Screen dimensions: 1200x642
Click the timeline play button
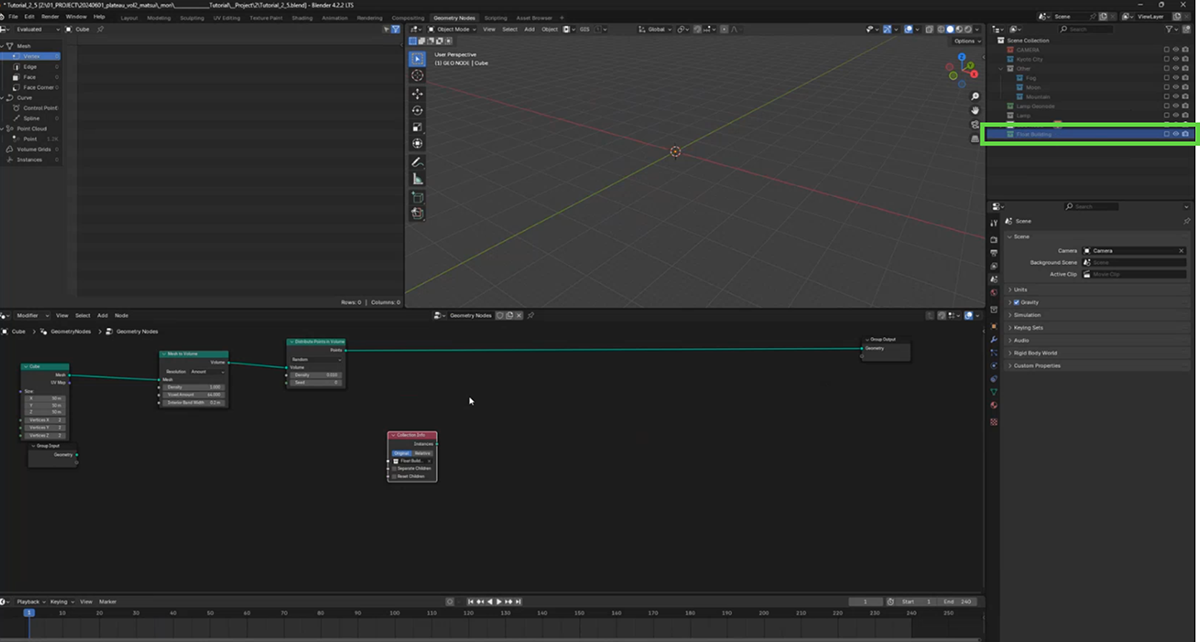pyautogui.click(x=499, y=601)
